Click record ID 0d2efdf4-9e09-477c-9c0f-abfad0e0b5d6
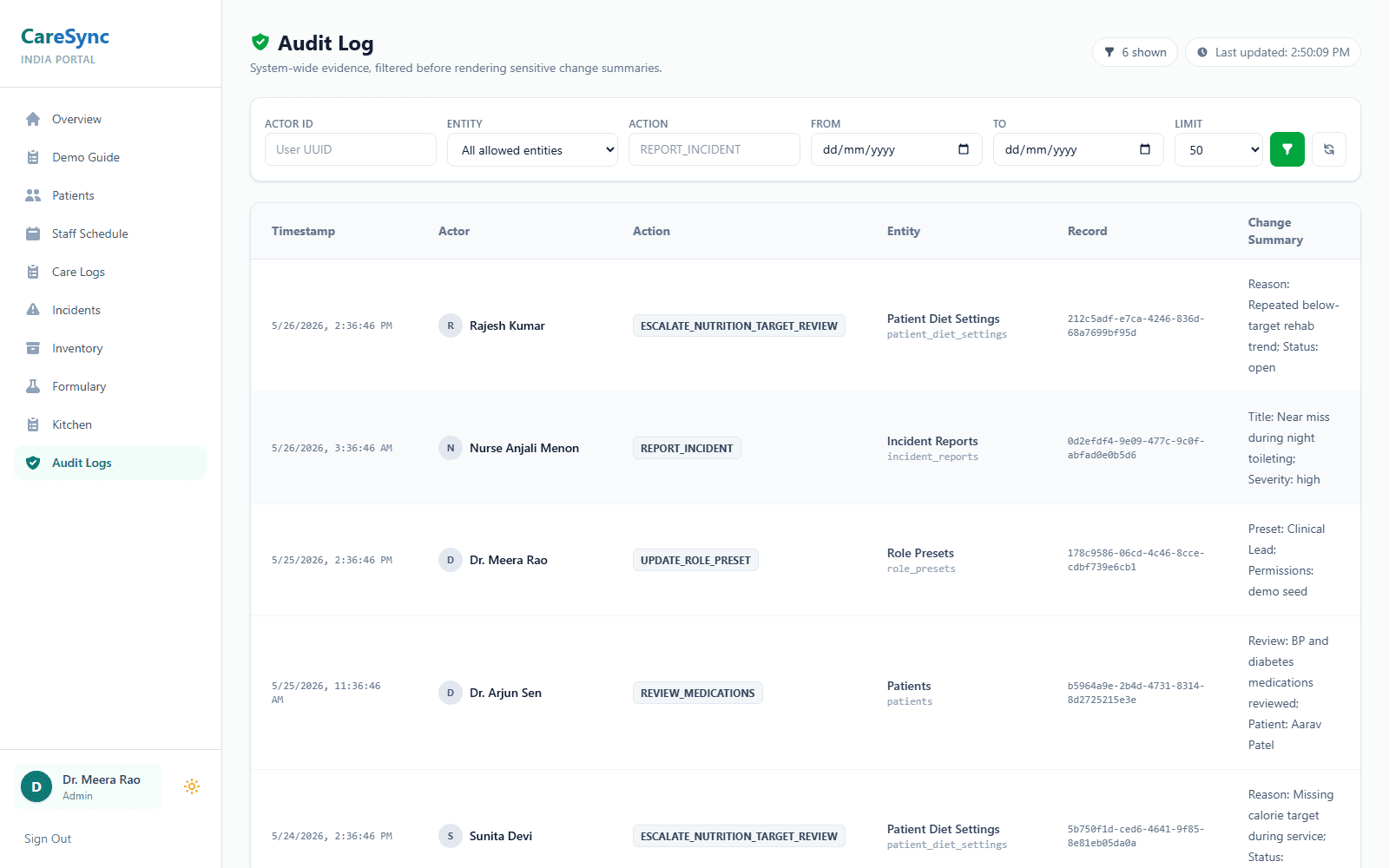Screen dimensions: 1389x868 coord(1136,448)
